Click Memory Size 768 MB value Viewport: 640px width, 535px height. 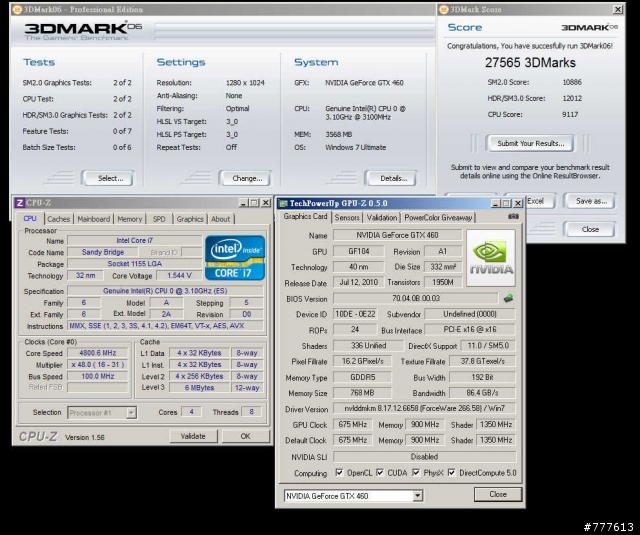[x=362, y=393]
